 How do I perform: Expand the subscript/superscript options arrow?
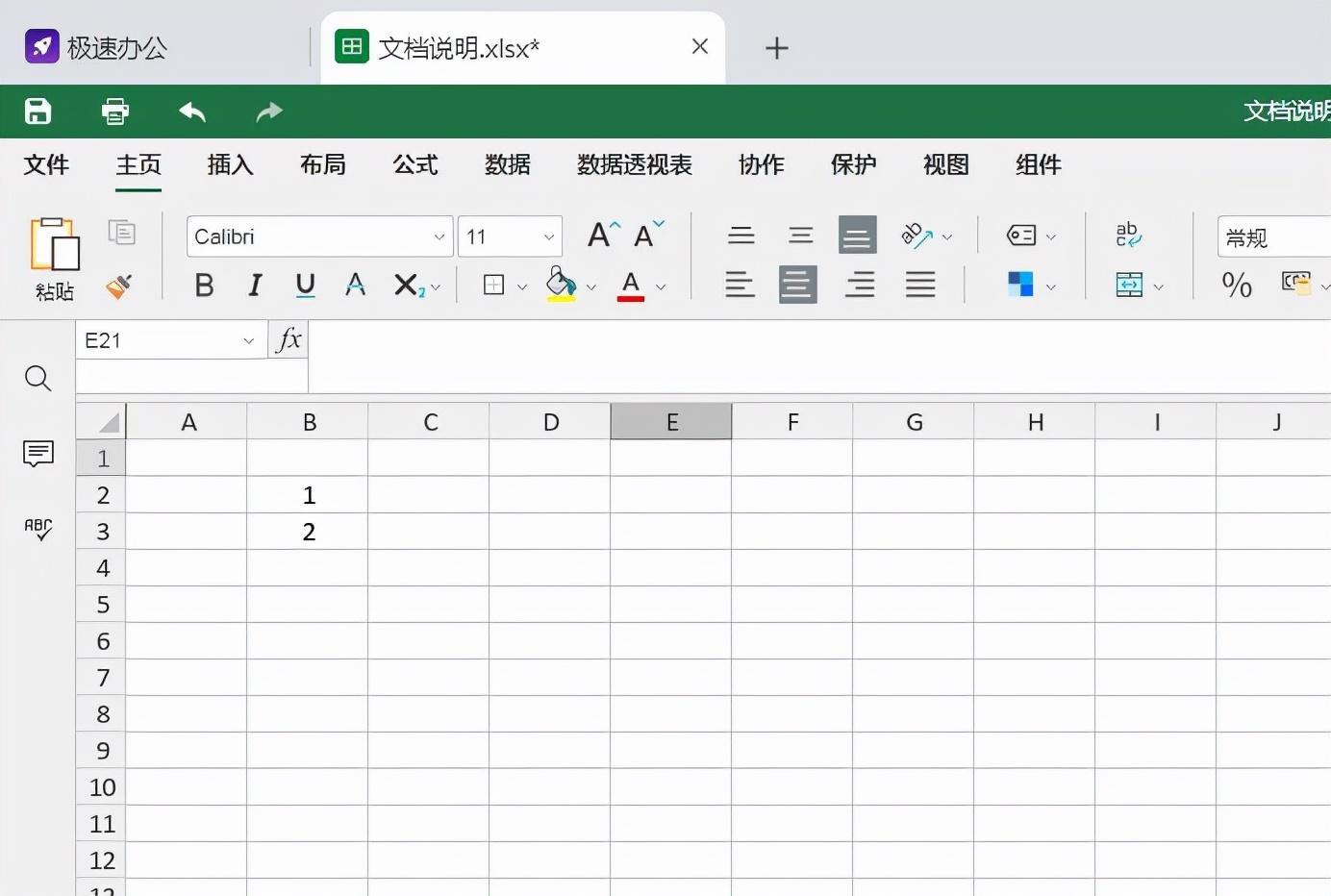point(436,286)
